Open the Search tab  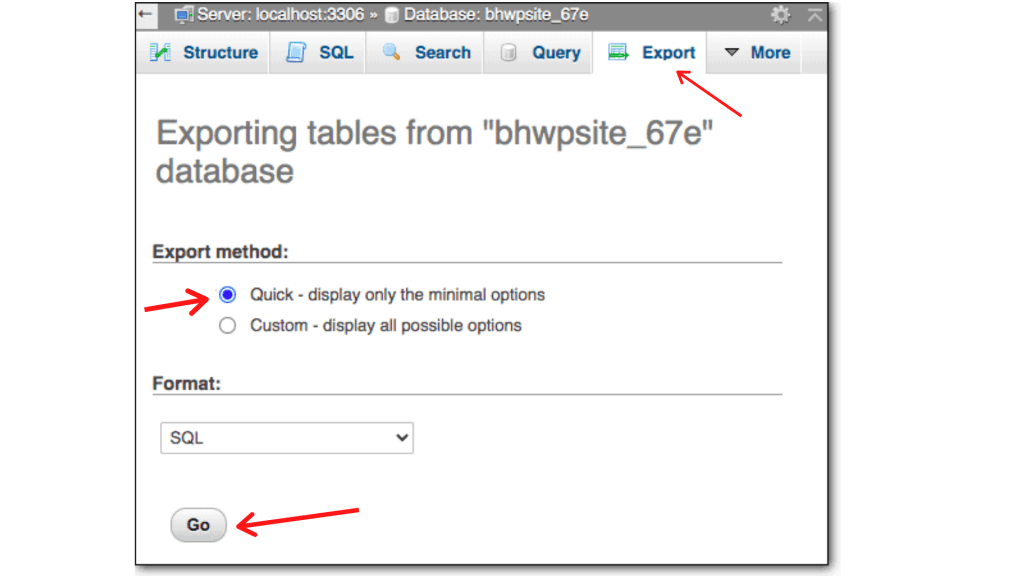pos(425,52)
